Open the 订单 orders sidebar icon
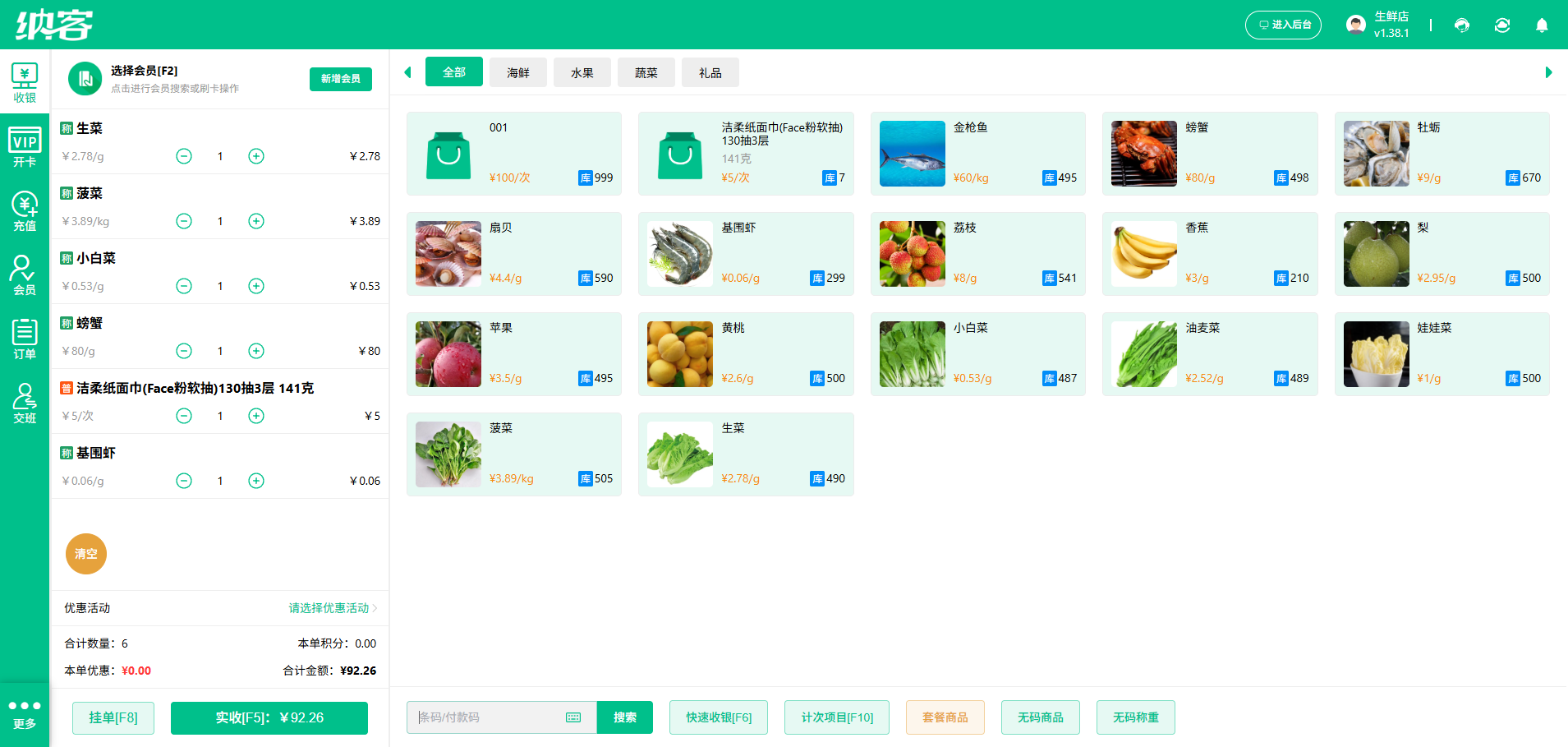The width and height of the screenshot is (1568, 747). click(x=25, y=339)
